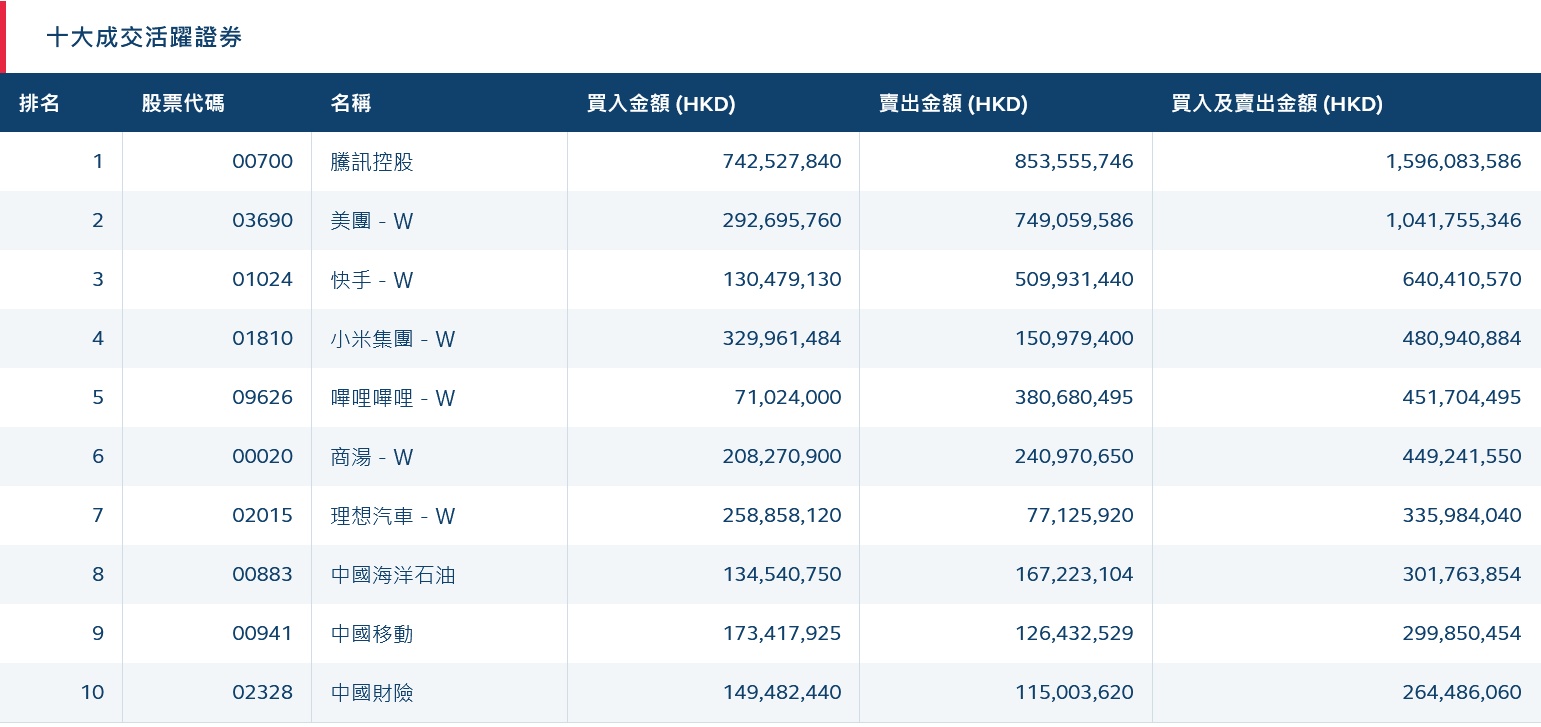Select stock code 00700
The height and width of the screenshot is (727, 1541).
click(262, 162)
